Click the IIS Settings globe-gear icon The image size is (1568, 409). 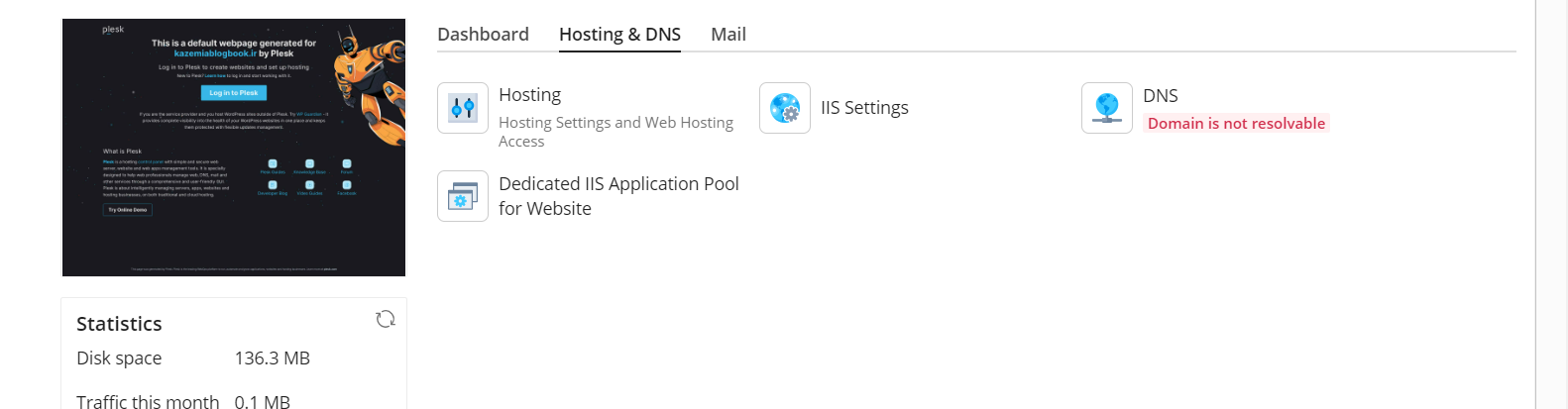(x=785, y=108)
